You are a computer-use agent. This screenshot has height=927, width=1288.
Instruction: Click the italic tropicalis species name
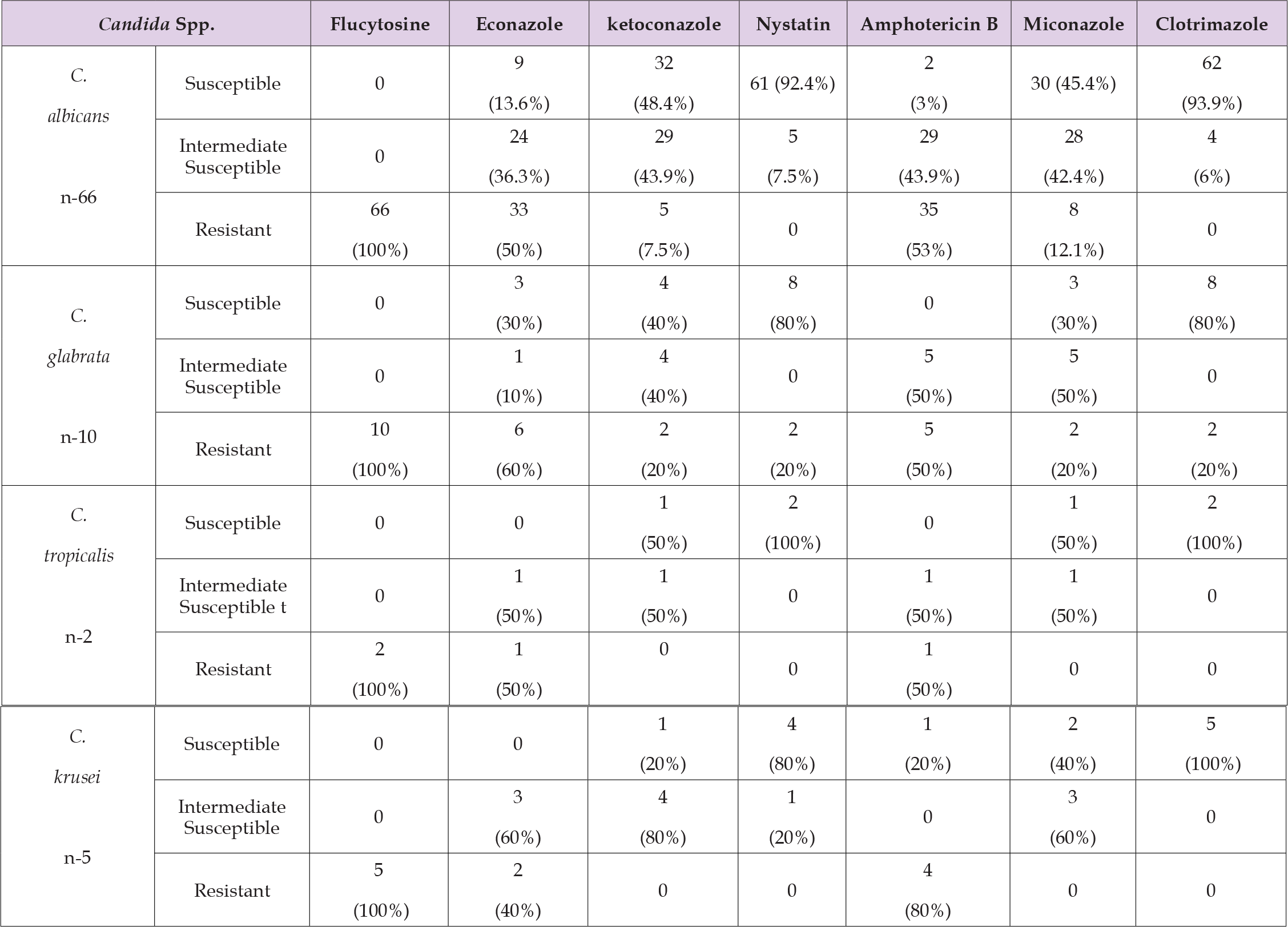pyautogui.click(x=79, y=555)
